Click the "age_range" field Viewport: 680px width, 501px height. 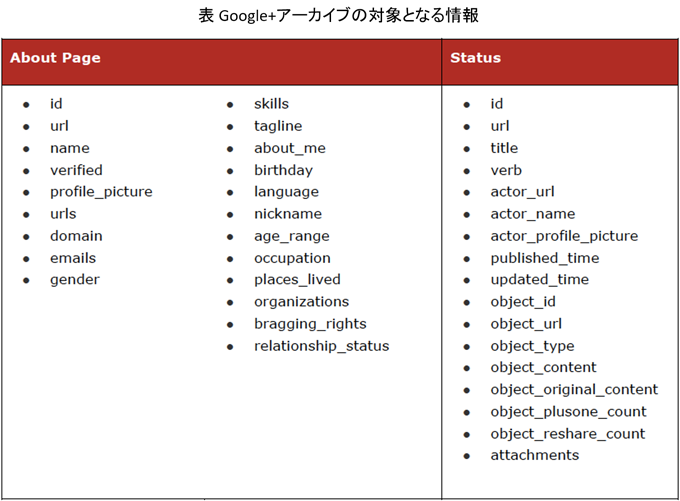[292, 236]
